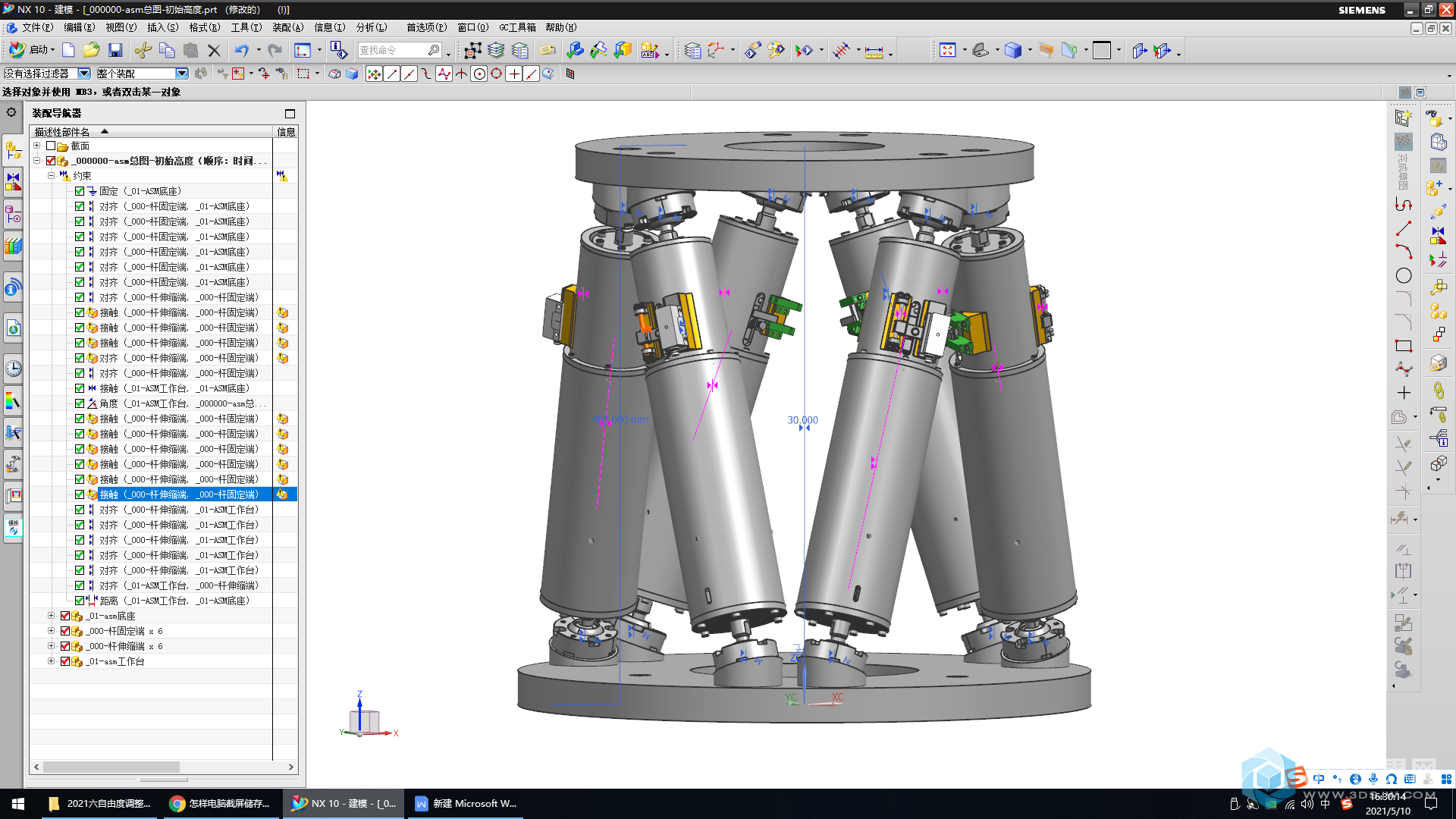1456x819 pixels.
Task: Open the Sketch tool icon
Action: pyautogui.click(x=303, y=50)
